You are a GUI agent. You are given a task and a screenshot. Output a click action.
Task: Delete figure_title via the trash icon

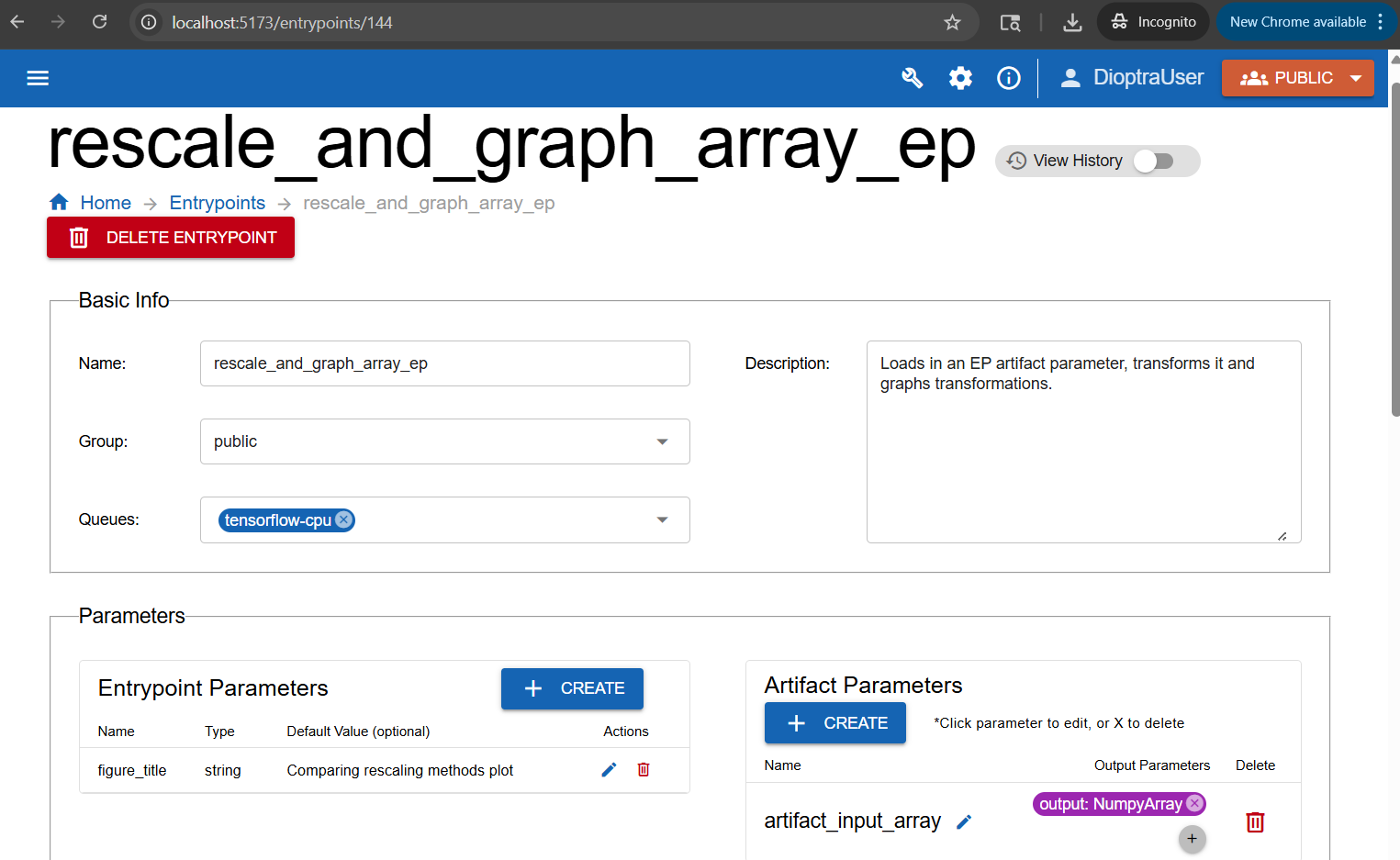click(x=643, y=769)
